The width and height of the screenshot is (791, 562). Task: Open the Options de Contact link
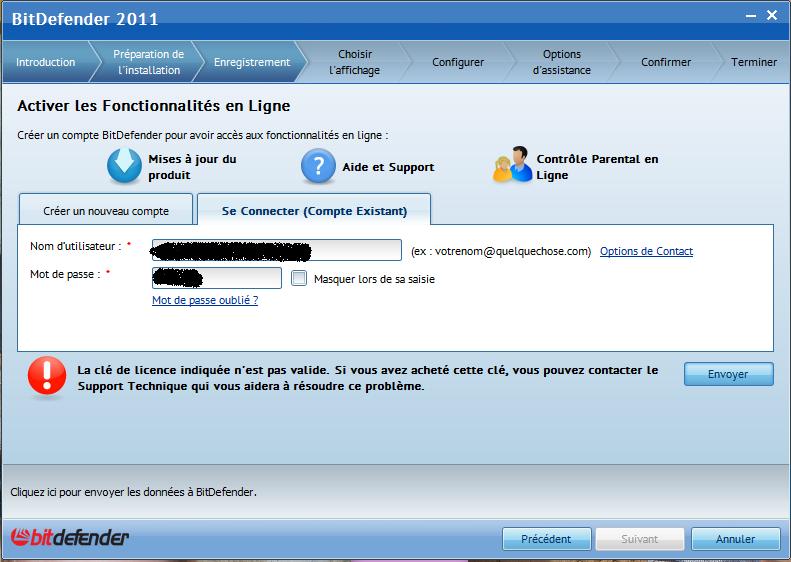pyautogui.click(x=646, y=251)
